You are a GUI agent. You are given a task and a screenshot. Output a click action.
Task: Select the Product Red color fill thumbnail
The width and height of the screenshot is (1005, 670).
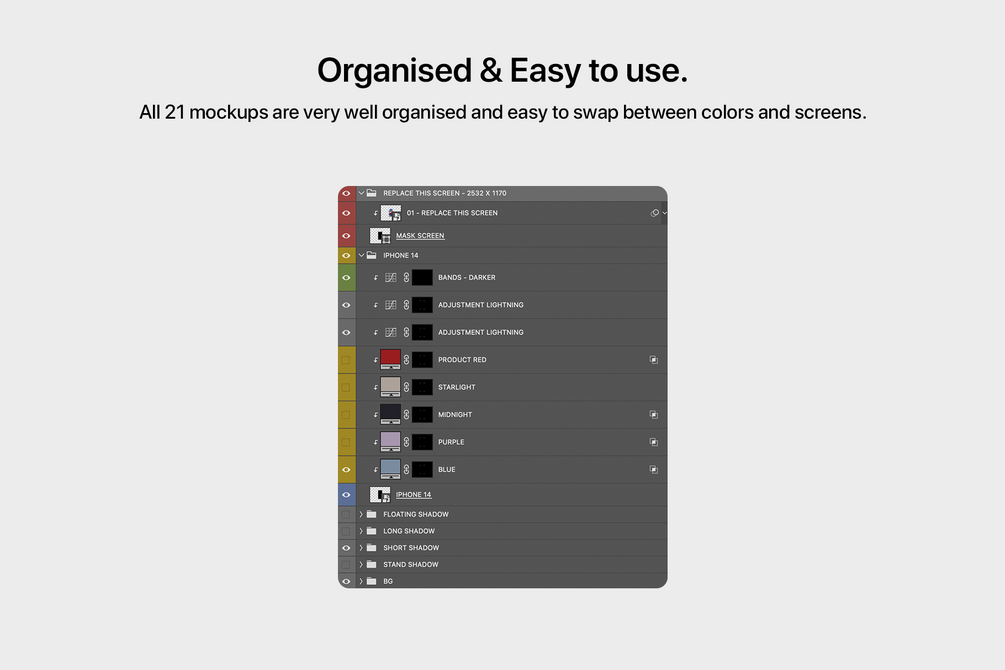(x=390, y=360)
